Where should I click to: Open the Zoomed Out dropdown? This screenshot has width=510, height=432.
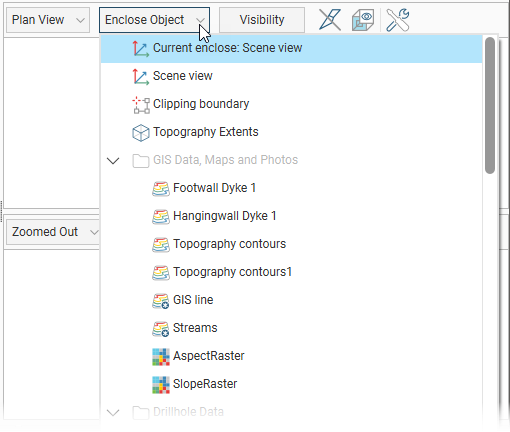click(53, 232)
